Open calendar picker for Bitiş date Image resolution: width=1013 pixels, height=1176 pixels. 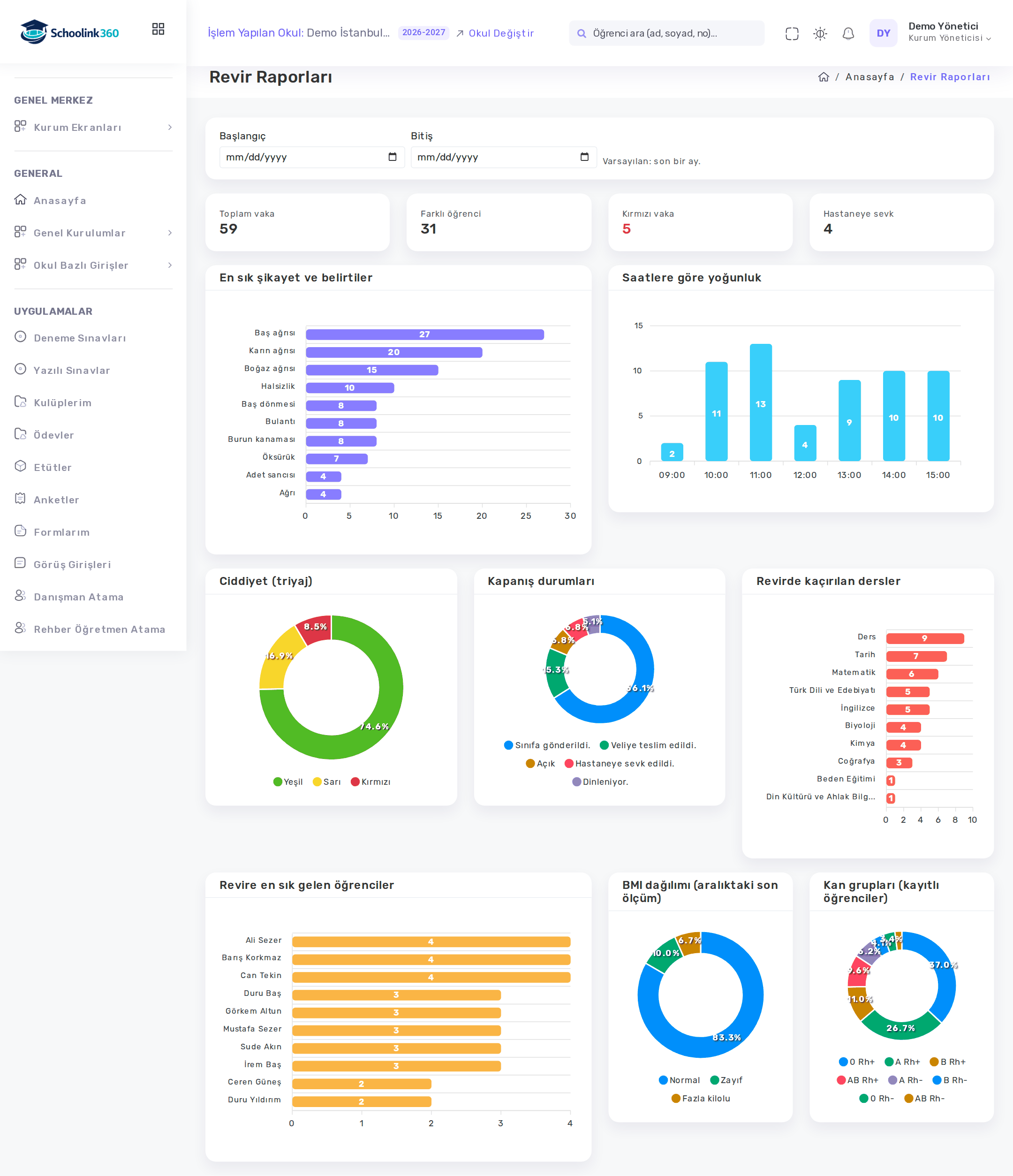584,157
